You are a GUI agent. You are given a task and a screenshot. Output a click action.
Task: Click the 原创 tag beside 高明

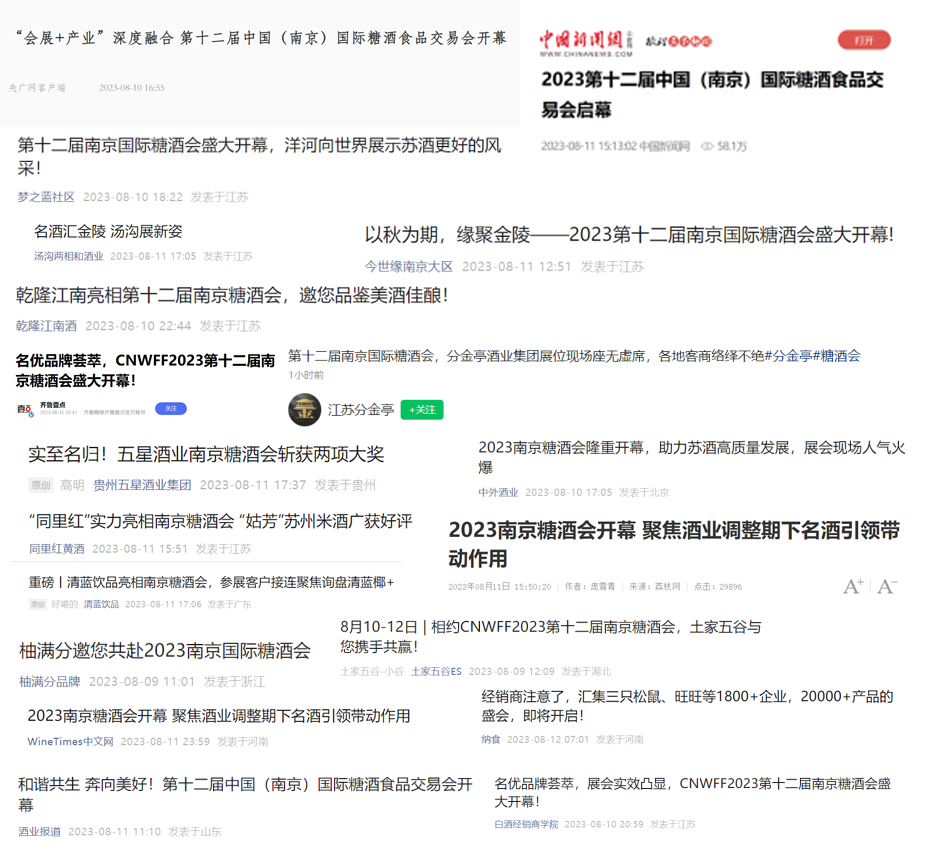click(x=40, y=485)
